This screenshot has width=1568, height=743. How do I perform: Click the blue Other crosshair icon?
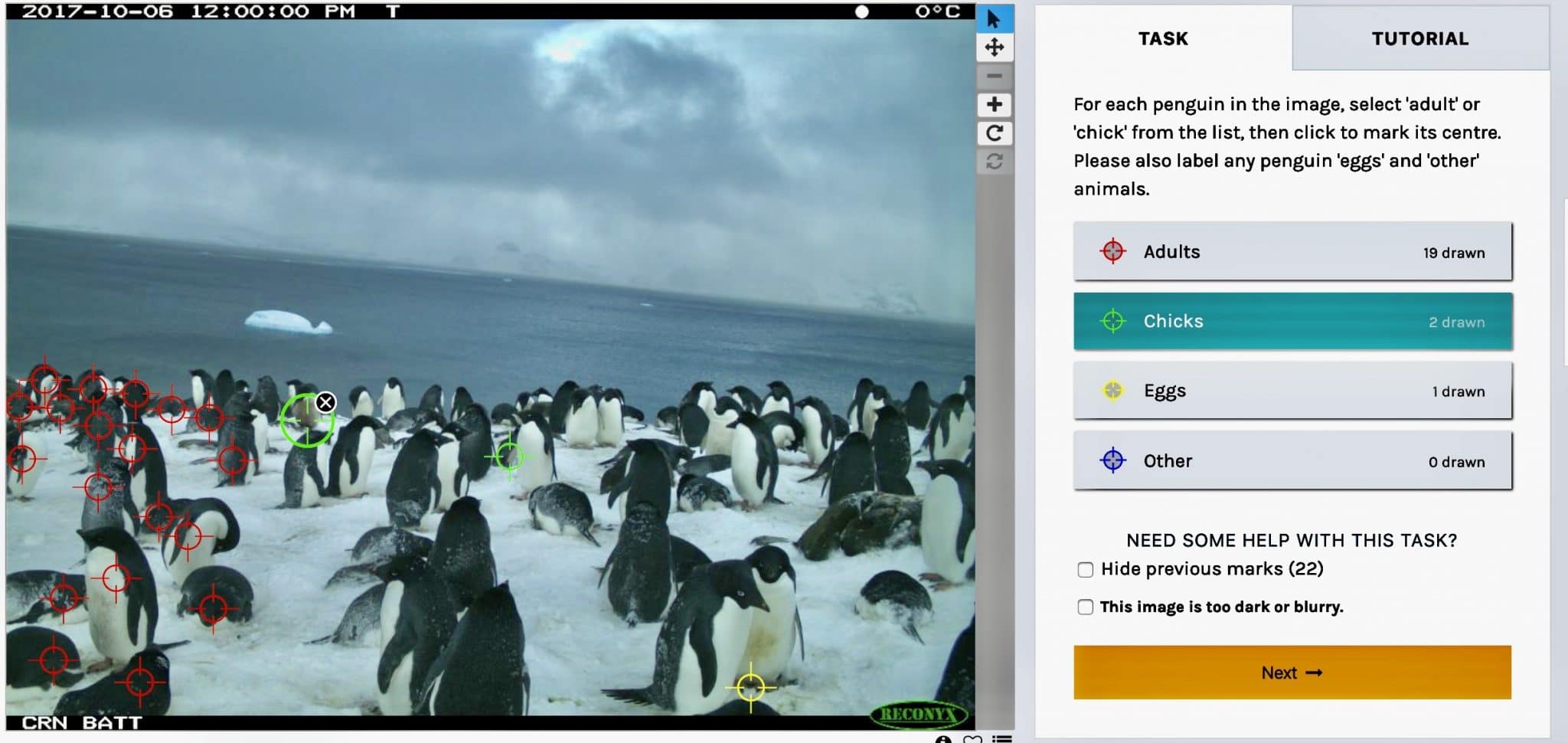coord(1112,460)
